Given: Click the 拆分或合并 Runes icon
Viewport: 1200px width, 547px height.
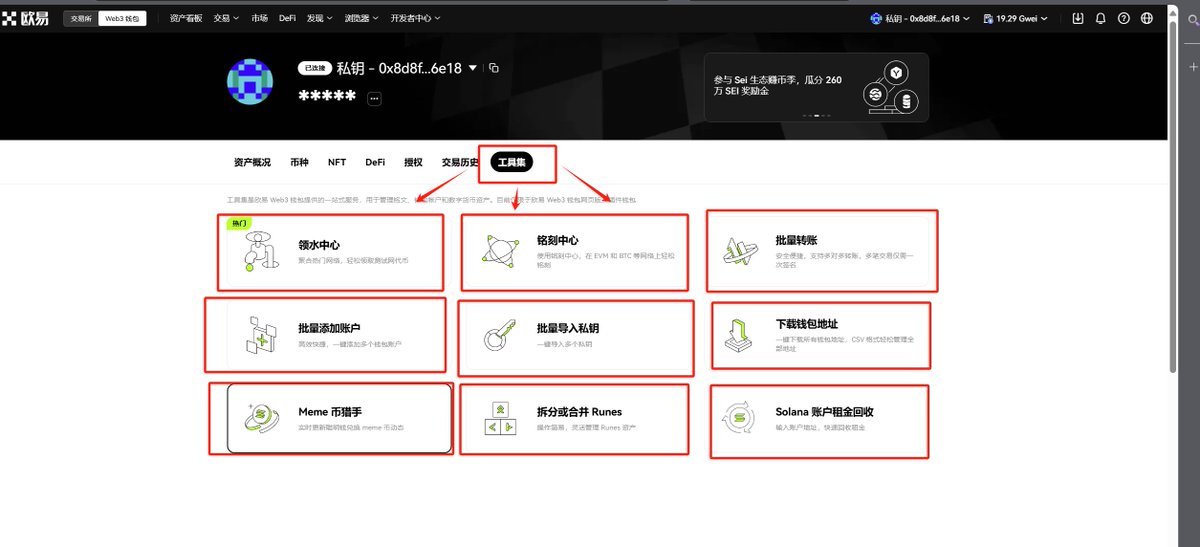Looking at the screenshot, I should pos(499,419).
